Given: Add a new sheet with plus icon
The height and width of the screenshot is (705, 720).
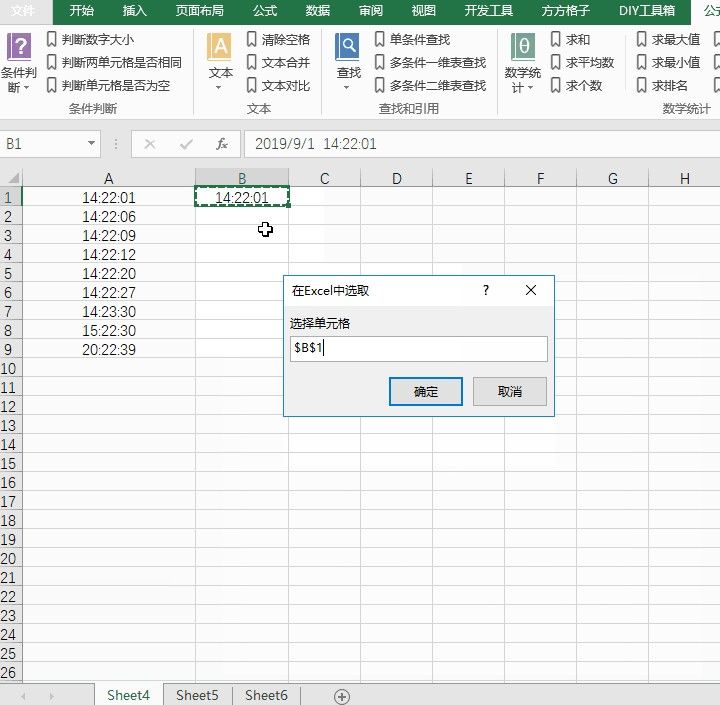Looking at the screenshot, I should tap(342, 696).
